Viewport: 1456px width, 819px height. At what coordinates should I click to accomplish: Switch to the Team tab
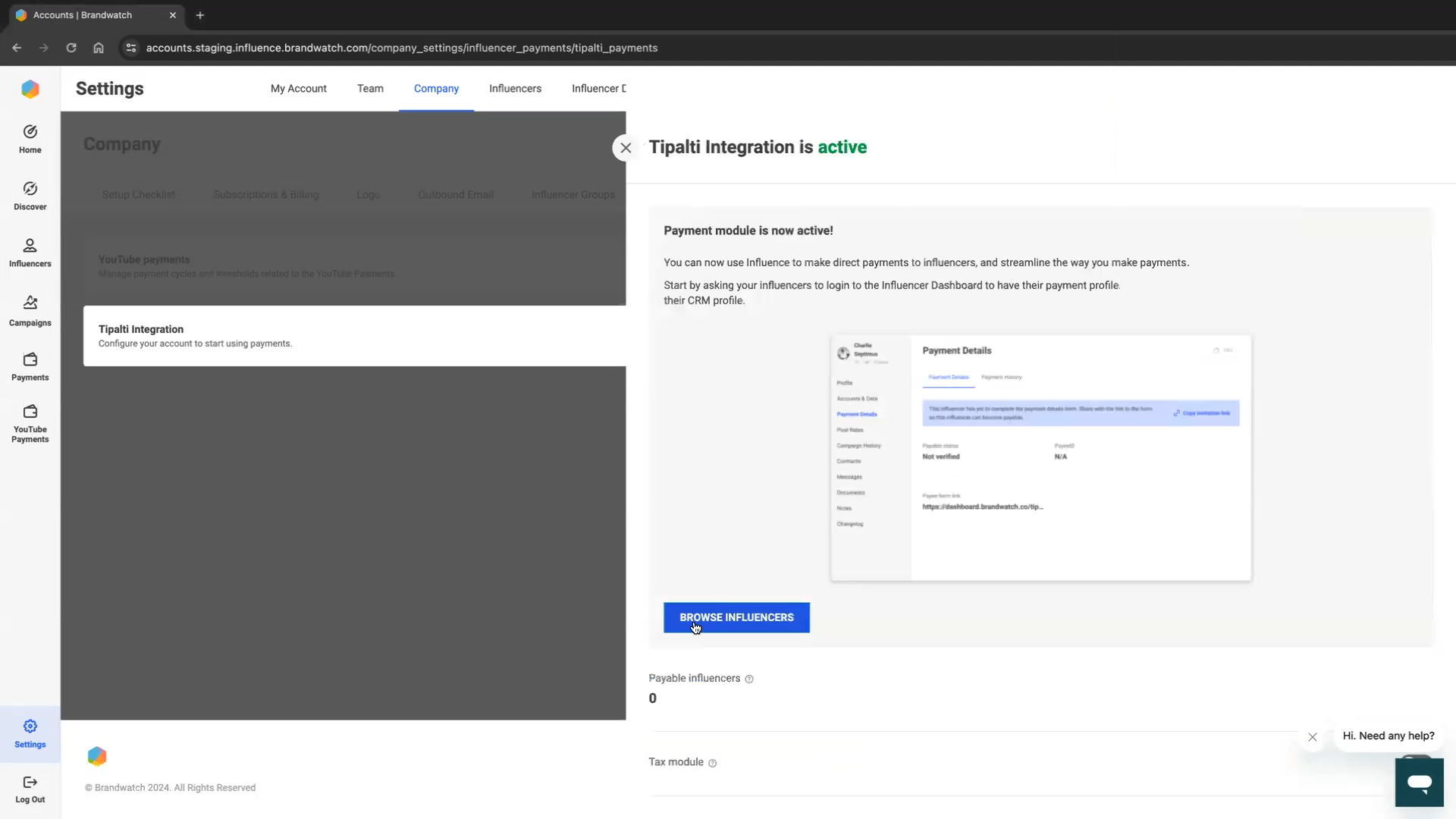tap(370, 89)
